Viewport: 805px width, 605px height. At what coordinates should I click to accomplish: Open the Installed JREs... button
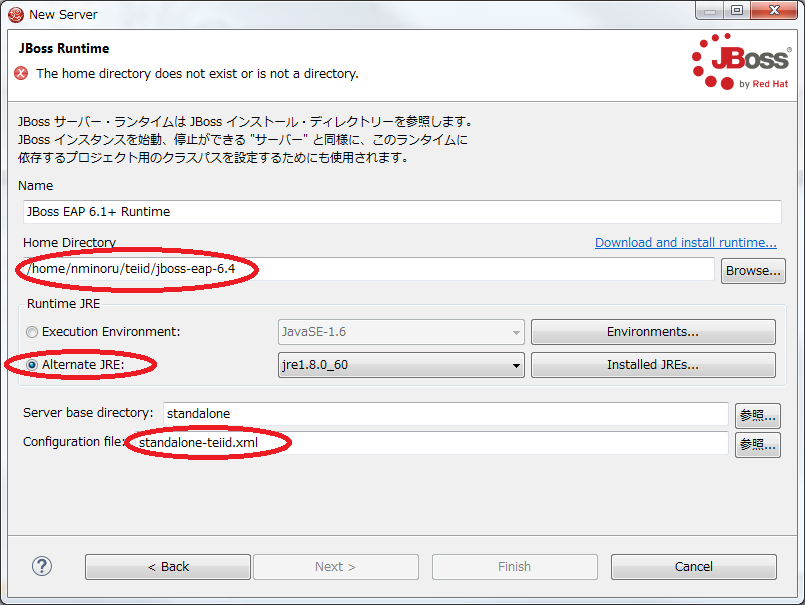[x=653, y=365]
